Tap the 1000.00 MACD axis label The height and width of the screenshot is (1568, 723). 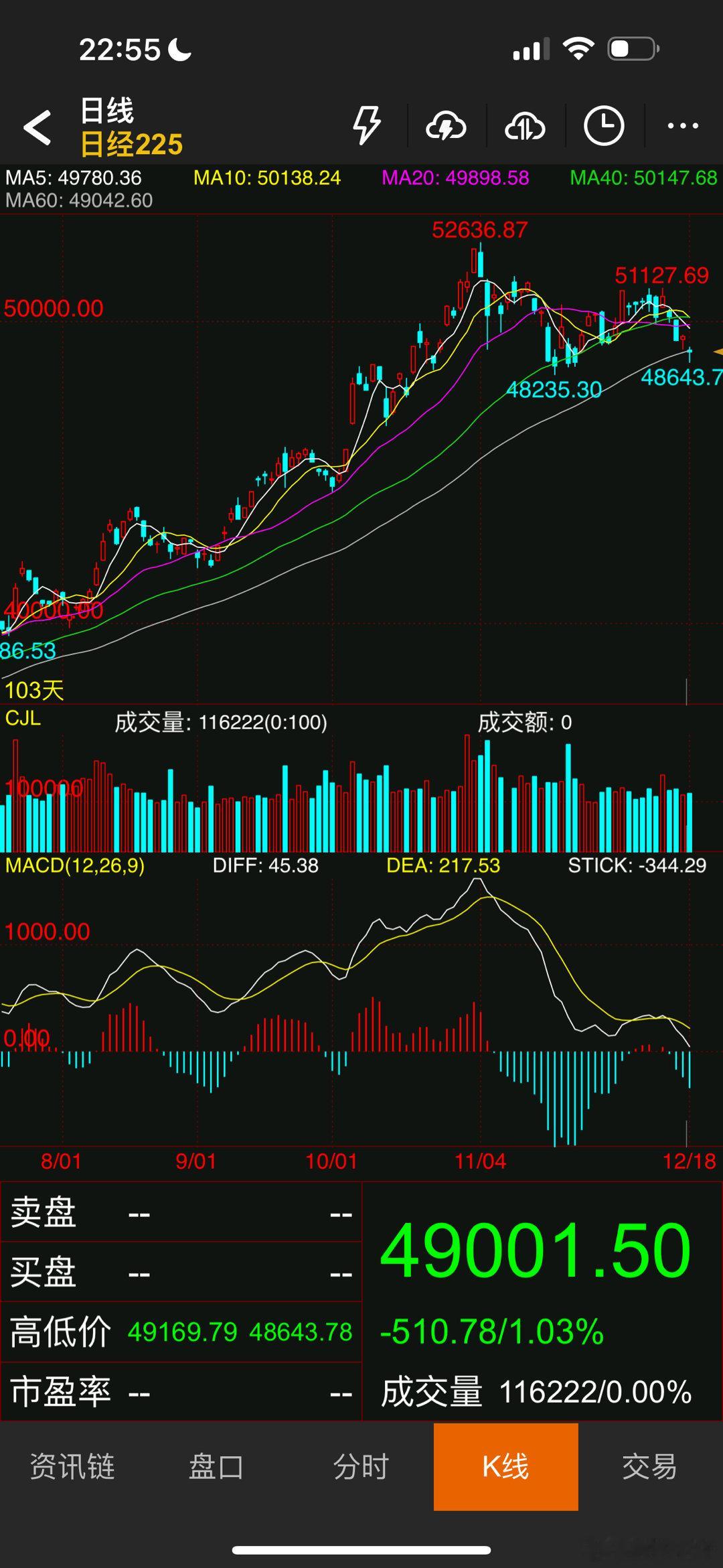47,932
